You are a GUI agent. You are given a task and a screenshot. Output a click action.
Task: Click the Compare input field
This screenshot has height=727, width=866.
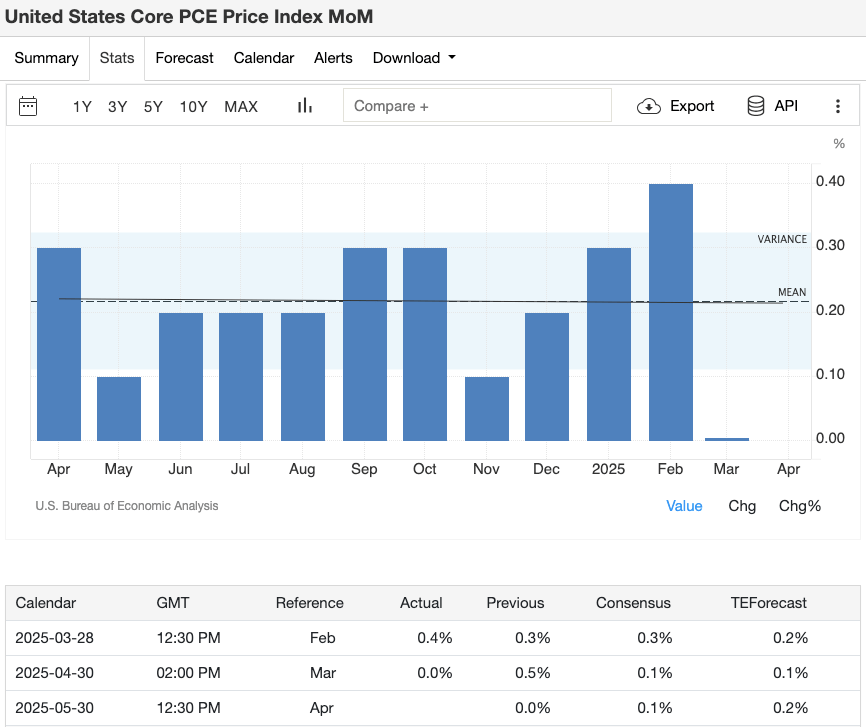[x=477, y=106]
